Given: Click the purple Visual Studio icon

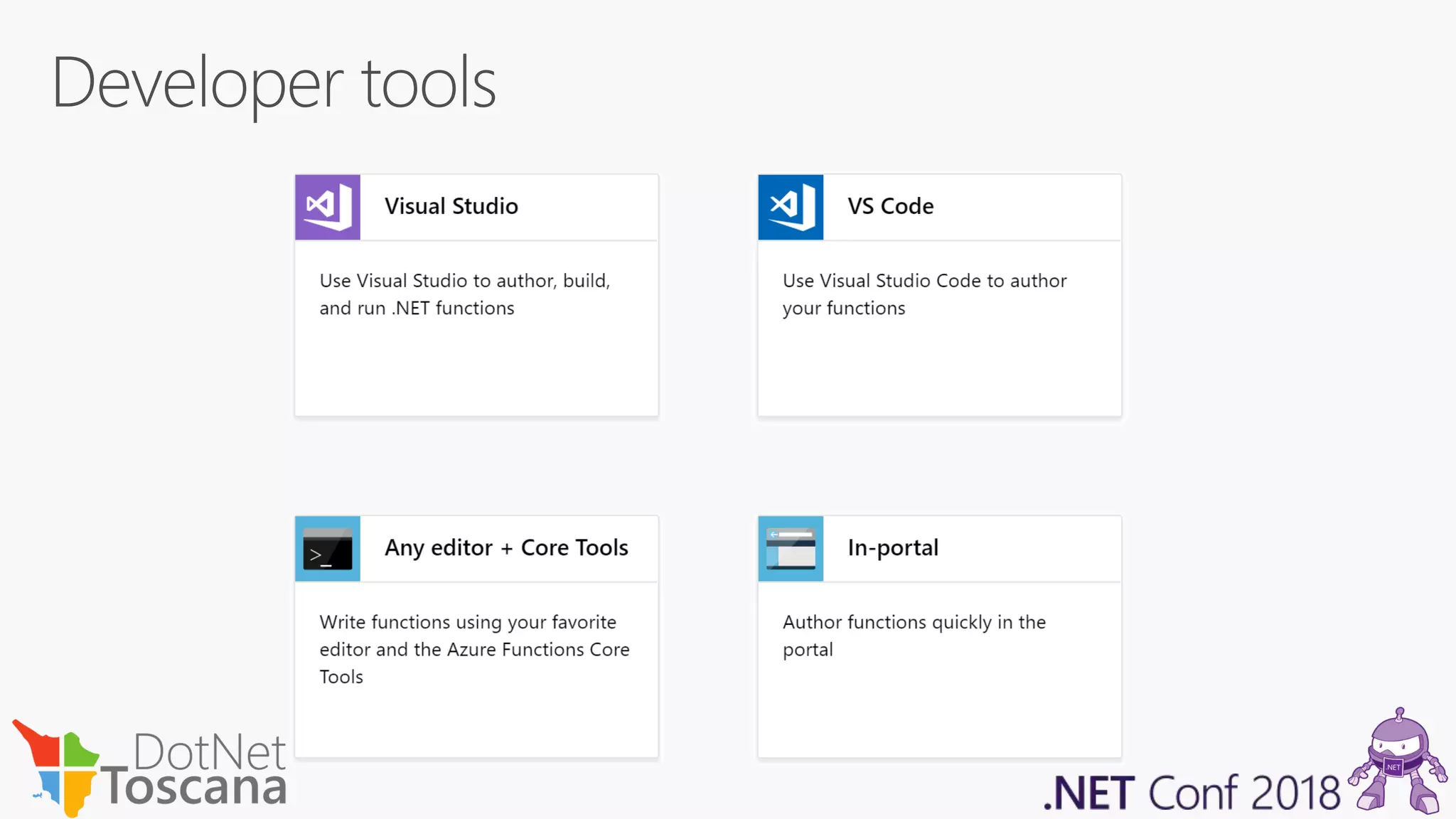Looking at the screenshot, I should coord(328,207).
